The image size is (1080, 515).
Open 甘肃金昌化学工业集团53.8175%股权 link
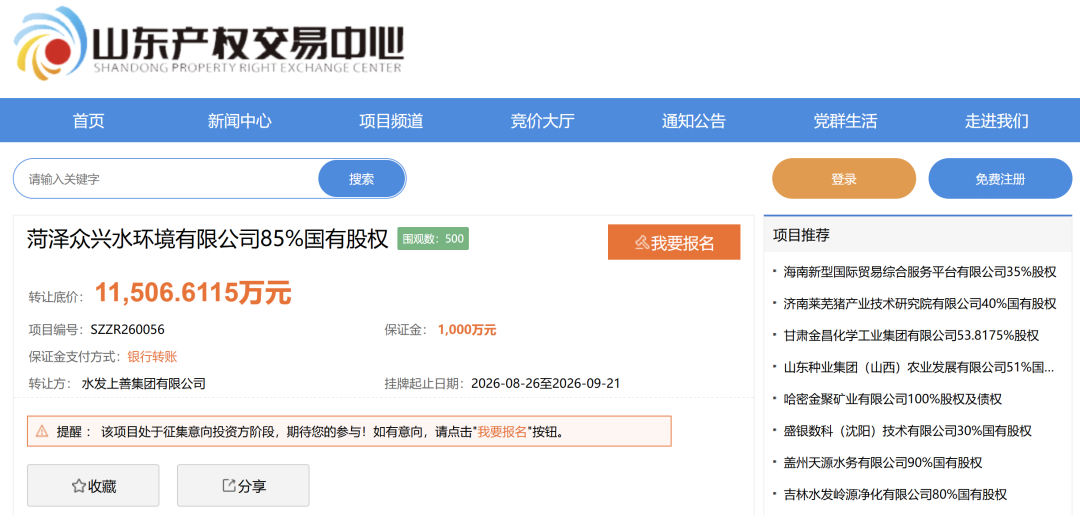click(911, 335)
